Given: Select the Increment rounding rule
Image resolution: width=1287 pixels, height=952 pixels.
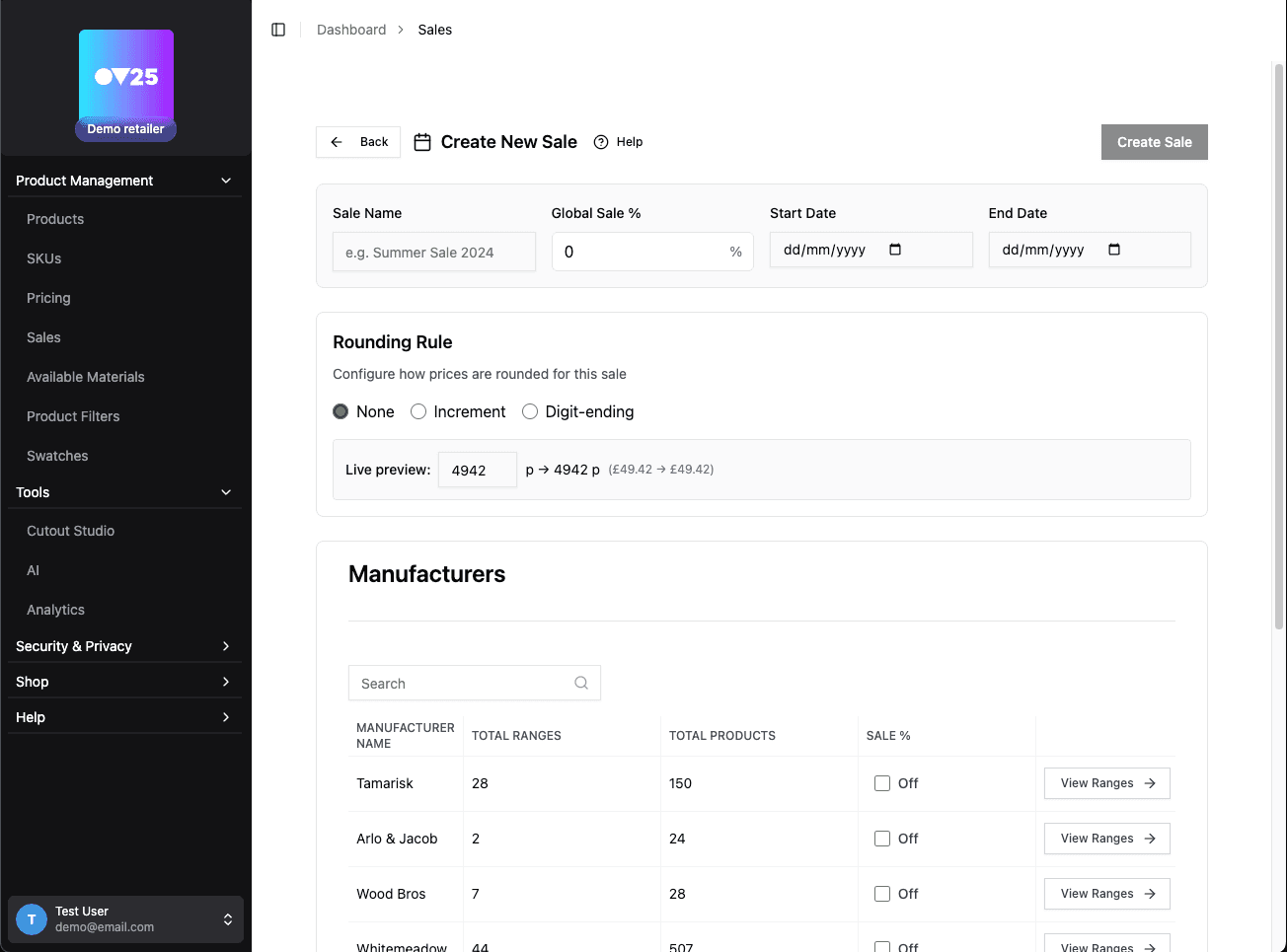Looking at the screenshot, I should [x=418, y=411].
